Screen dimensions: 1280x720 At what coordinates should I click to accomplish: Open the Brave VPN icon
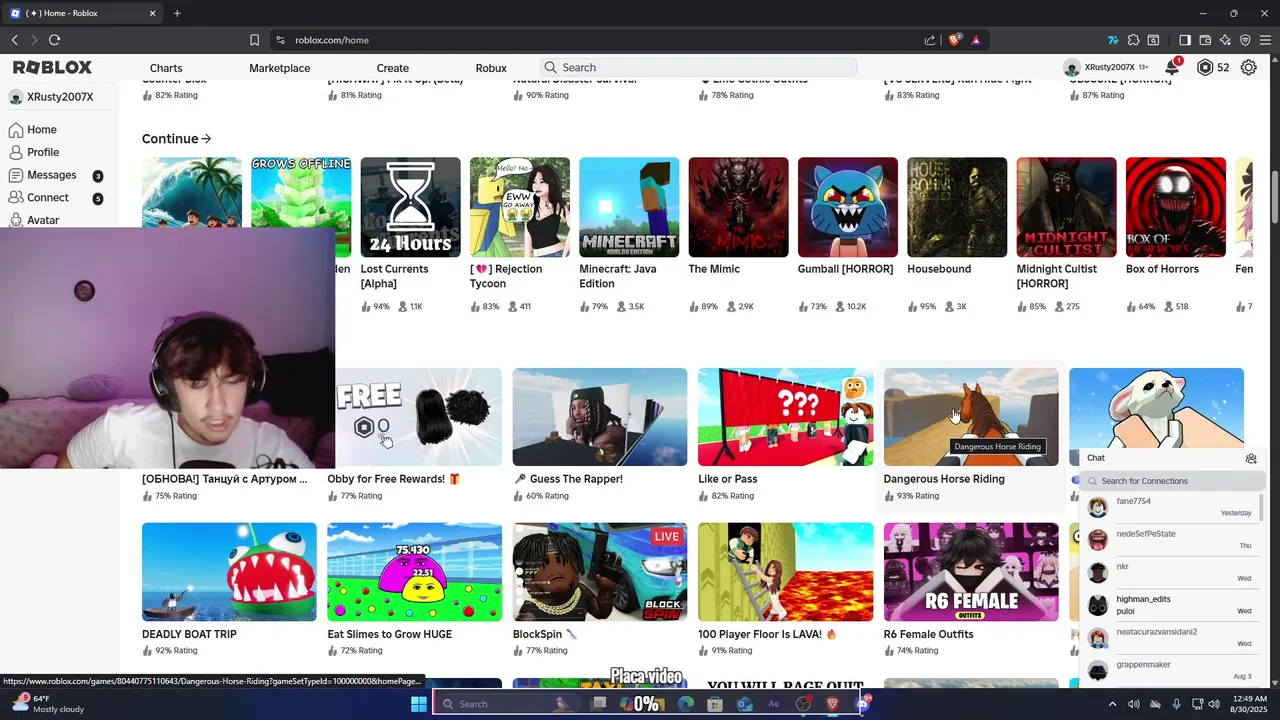tap(1245, 40)
